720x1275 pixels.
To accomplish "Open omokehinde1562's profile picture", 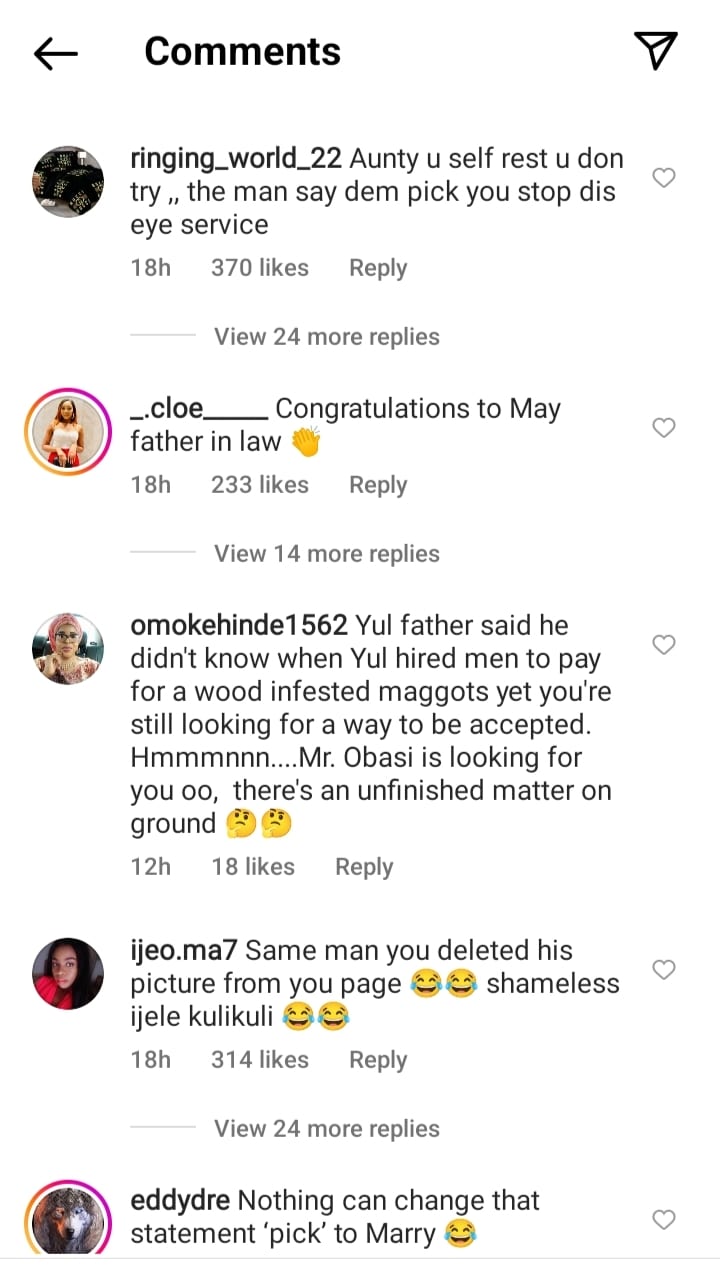I will coord(69,648).
